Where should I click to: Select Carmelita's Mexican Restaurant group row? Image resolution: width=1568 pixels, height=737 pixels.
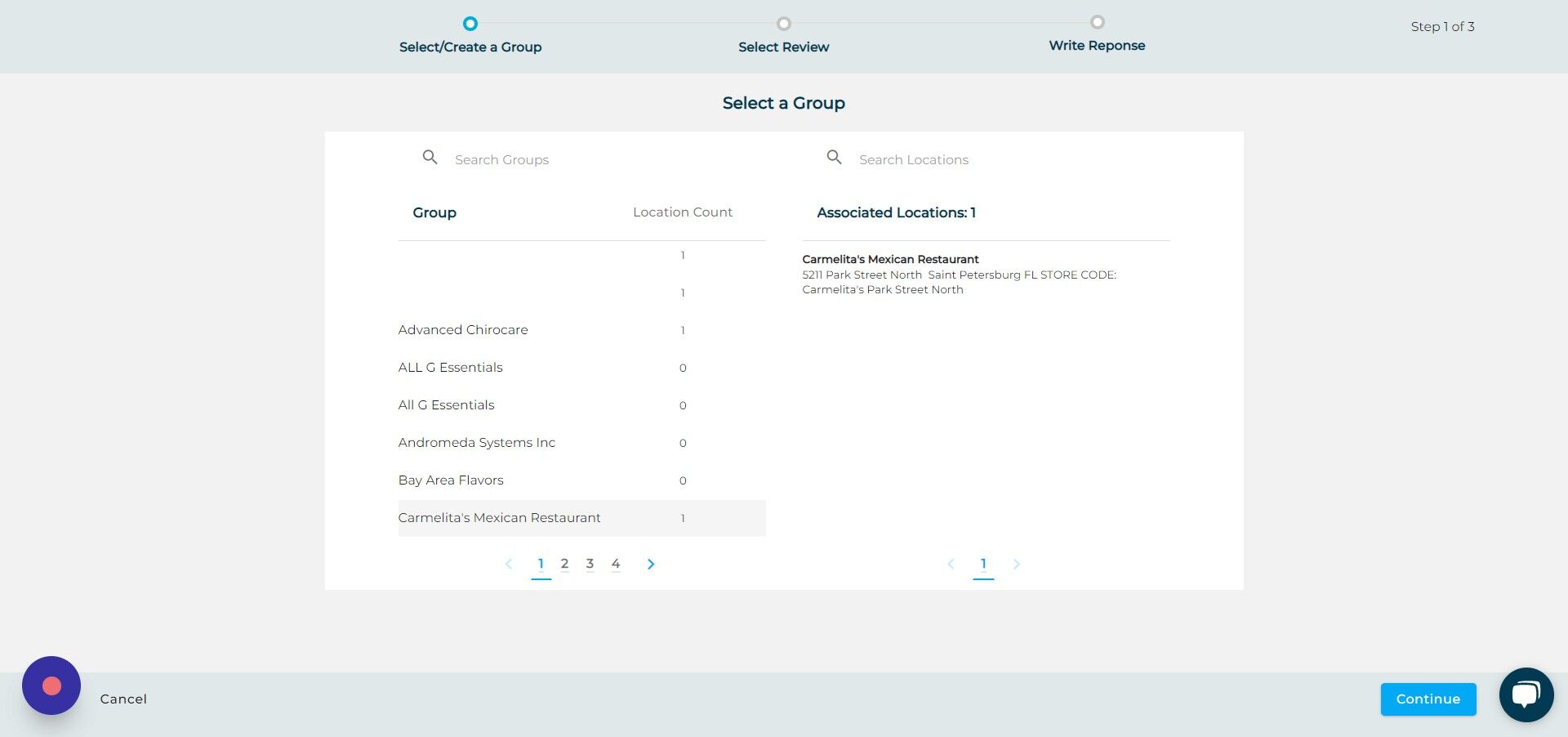coord(581,518)
